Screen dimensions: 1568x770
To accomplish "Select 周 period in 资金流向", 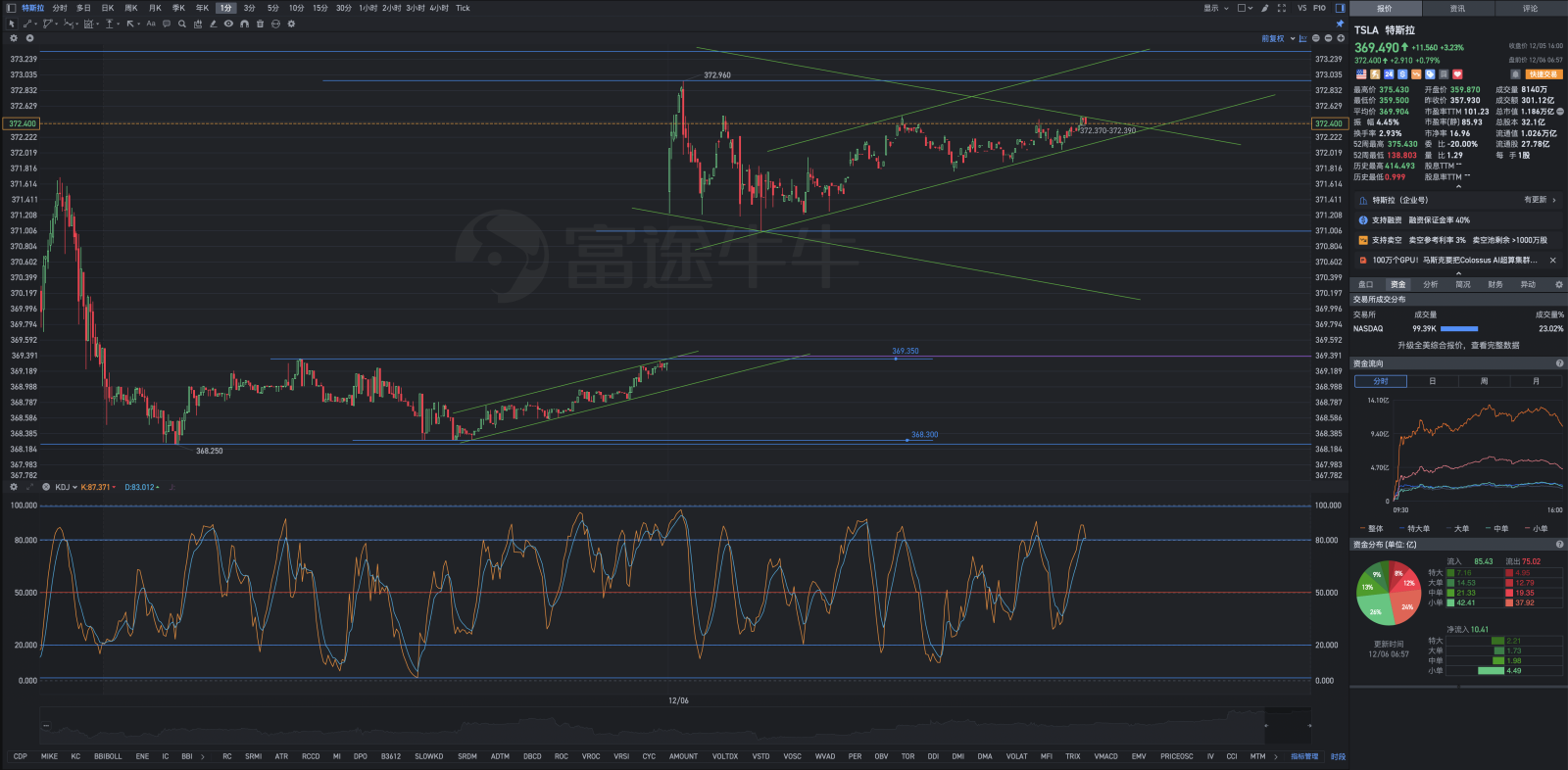I will pos(1484,381).
